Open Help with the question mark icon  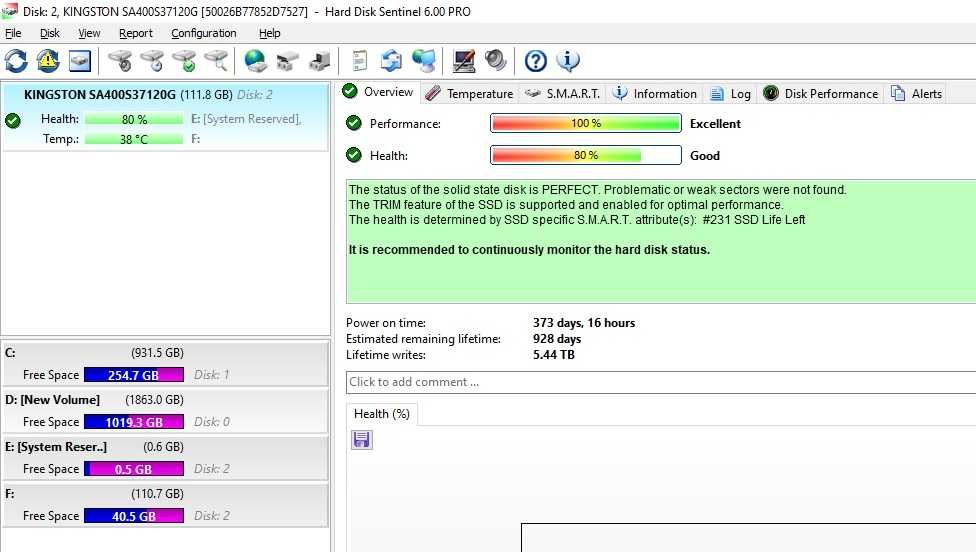click(x=535, y=61)
